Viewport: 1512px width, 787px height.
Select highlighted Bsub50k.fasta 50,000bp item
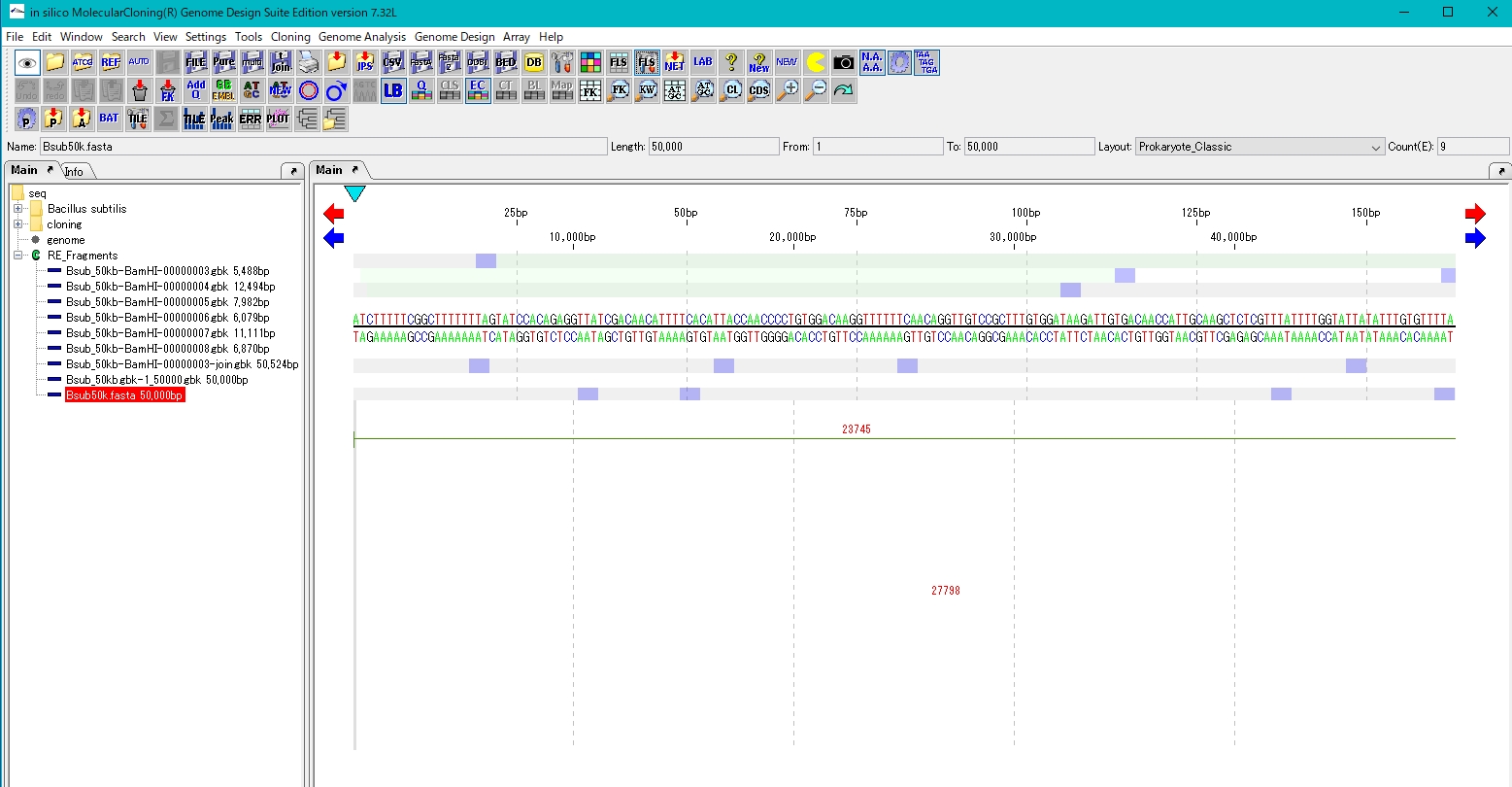click(x=124, y=395)
